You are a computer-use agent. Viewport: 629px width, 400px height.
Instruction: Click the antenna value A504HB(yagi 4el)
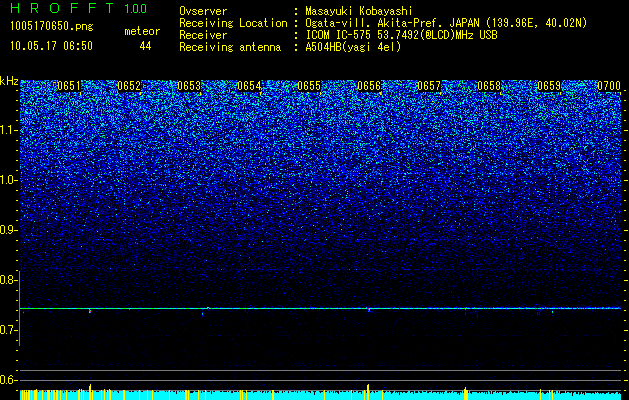tap(353, 47)
